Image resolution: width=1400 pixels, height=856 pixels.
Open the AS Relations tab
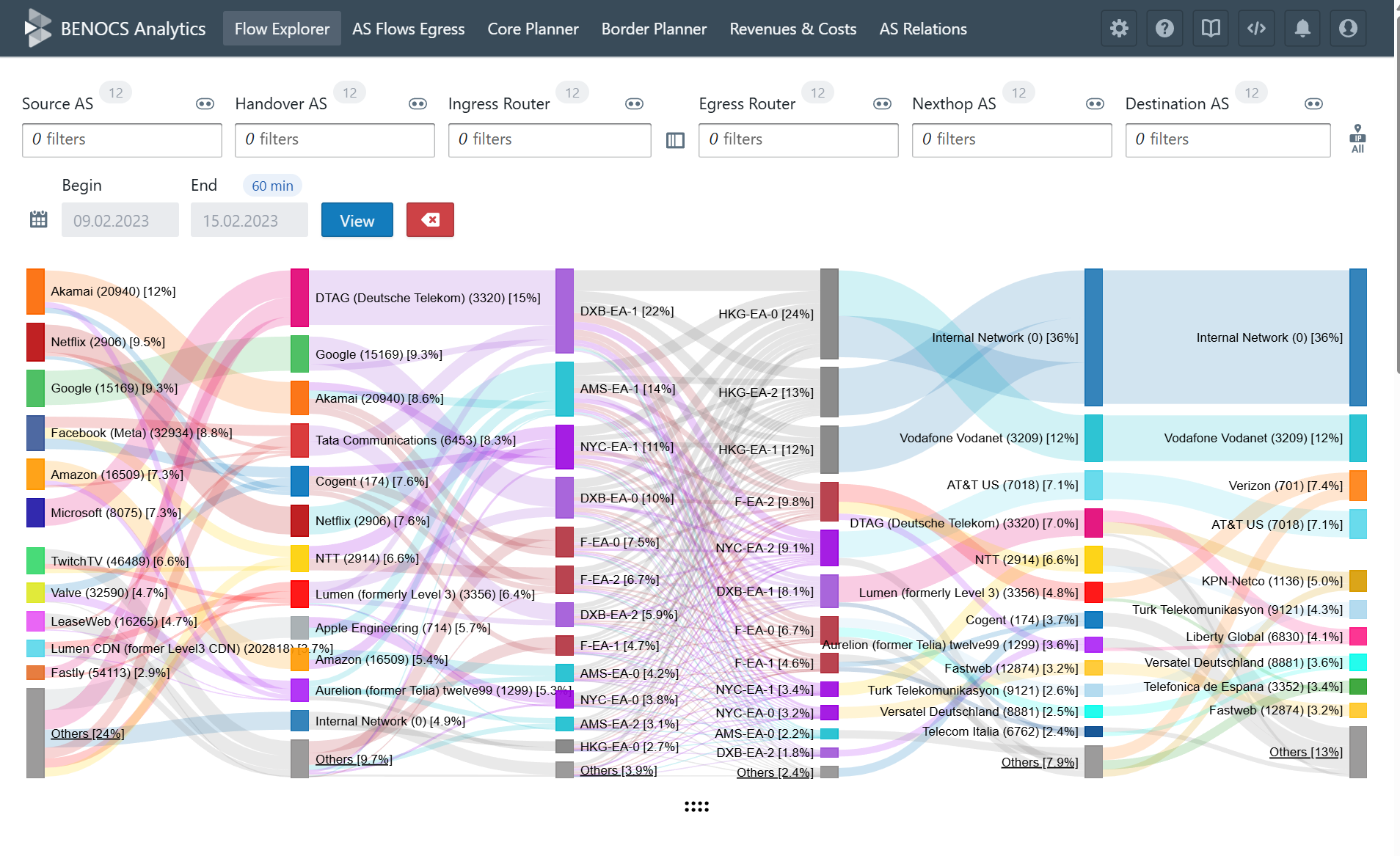point(923,29)
